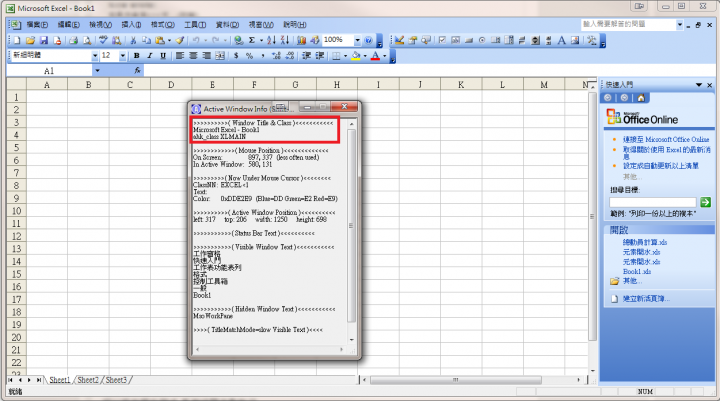Click the Paste clipboard icon

pyautogui.click(x=160, y=40)
